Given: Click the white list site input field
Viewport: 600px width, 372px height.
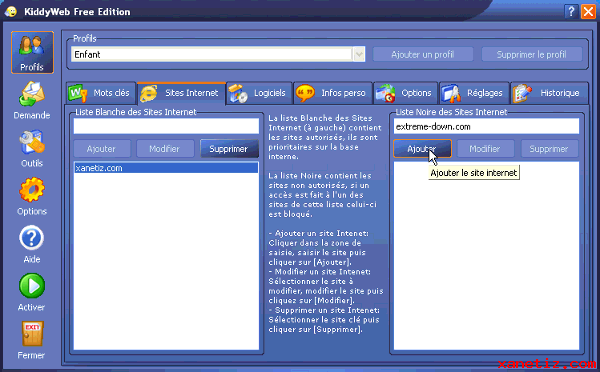Looking at the screenshot, I should click(166, 126).
